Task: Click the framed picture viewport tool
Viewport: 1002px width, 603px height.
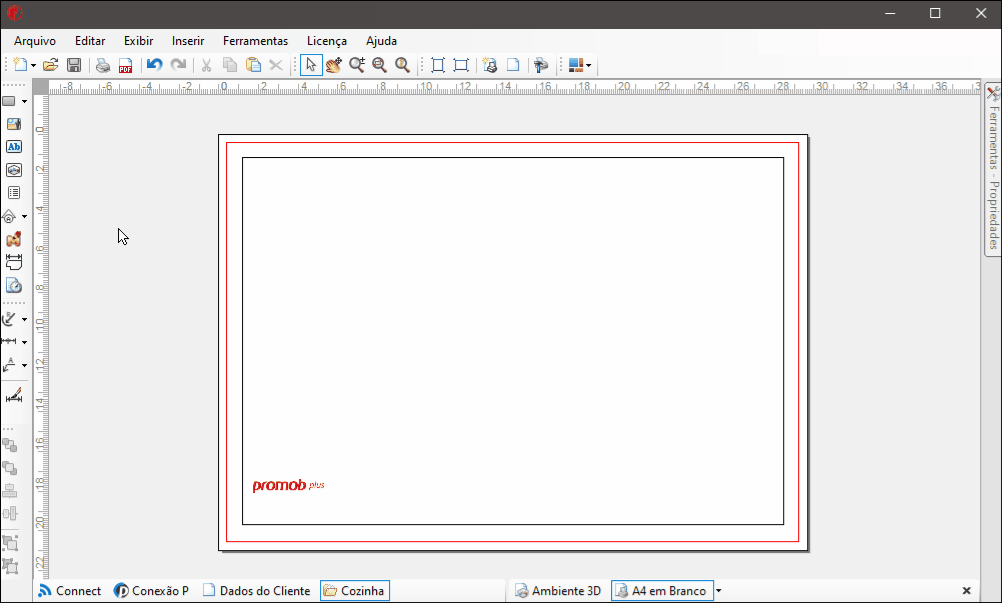Action: [x=13, y=170]
